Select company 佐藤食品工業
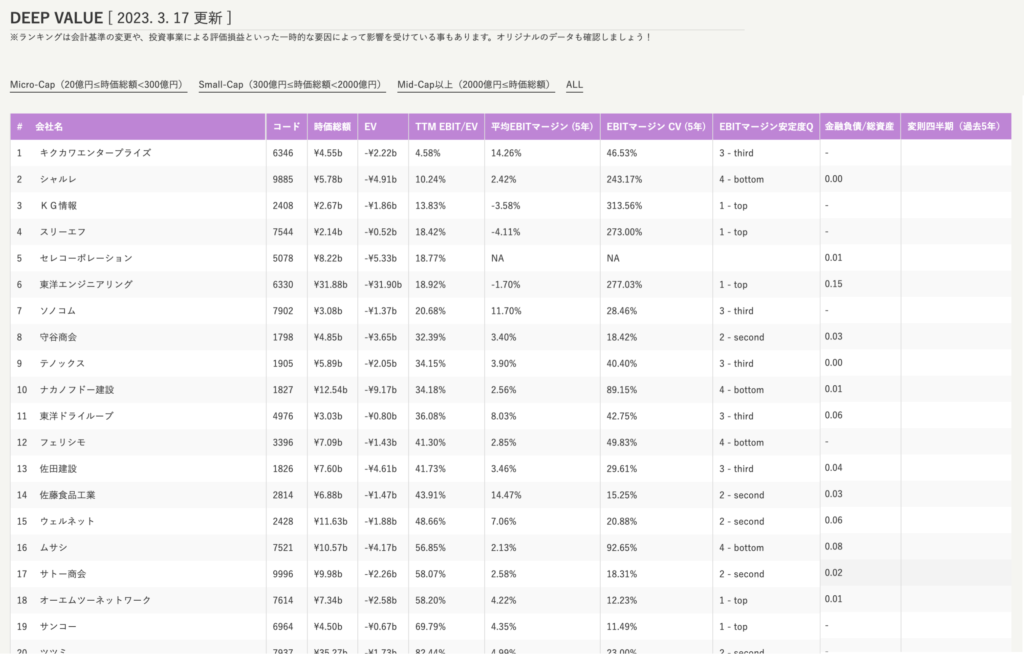 tap(67, 495)
